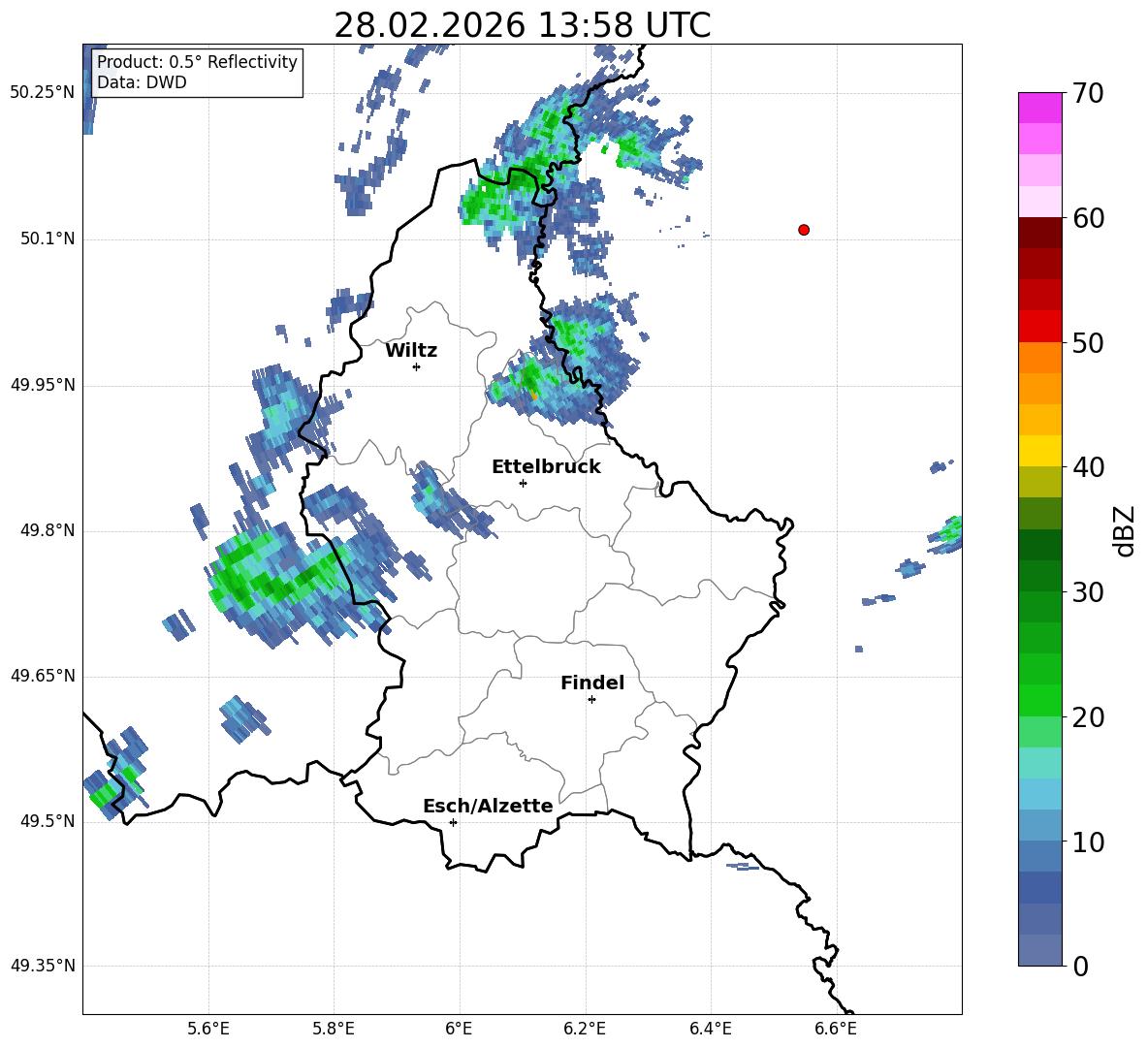Pick the olive colorbar segment below 40
This screenshot has height=1048, width=1148.
tap(1039, 482)
